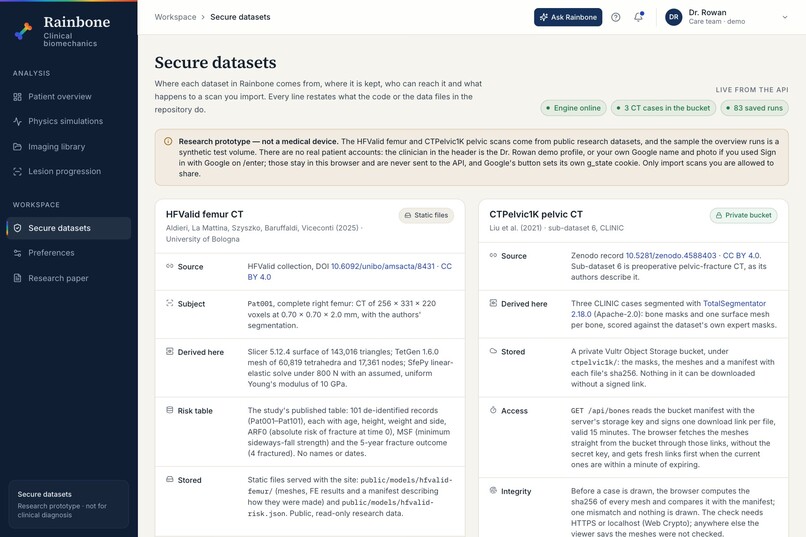Click the University of Bologna text
Screen dimensions: 806x537
[203, 239]
